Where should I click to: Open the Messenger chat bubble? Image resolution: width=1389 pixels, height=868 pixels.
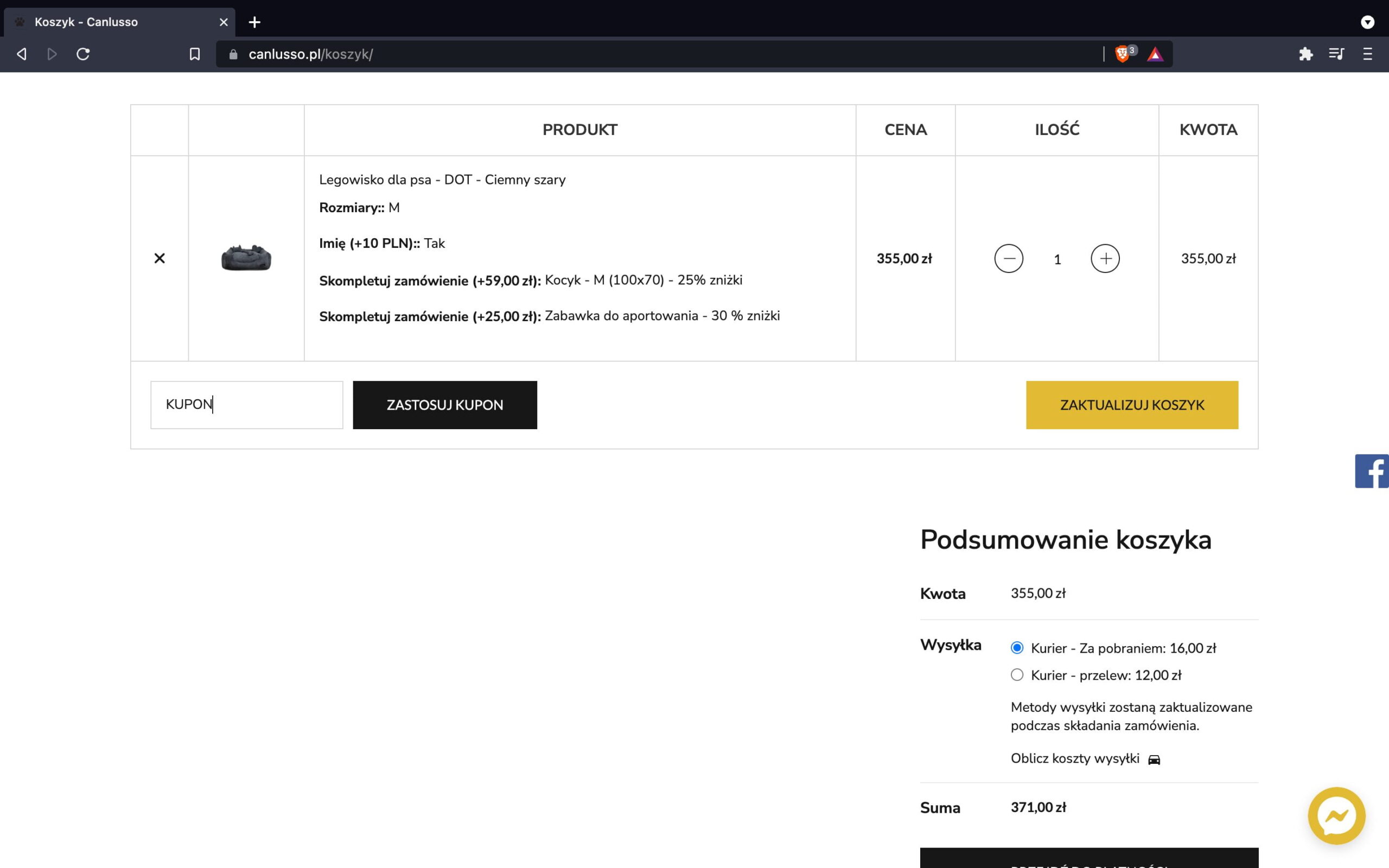click(x=1336, y=815)
